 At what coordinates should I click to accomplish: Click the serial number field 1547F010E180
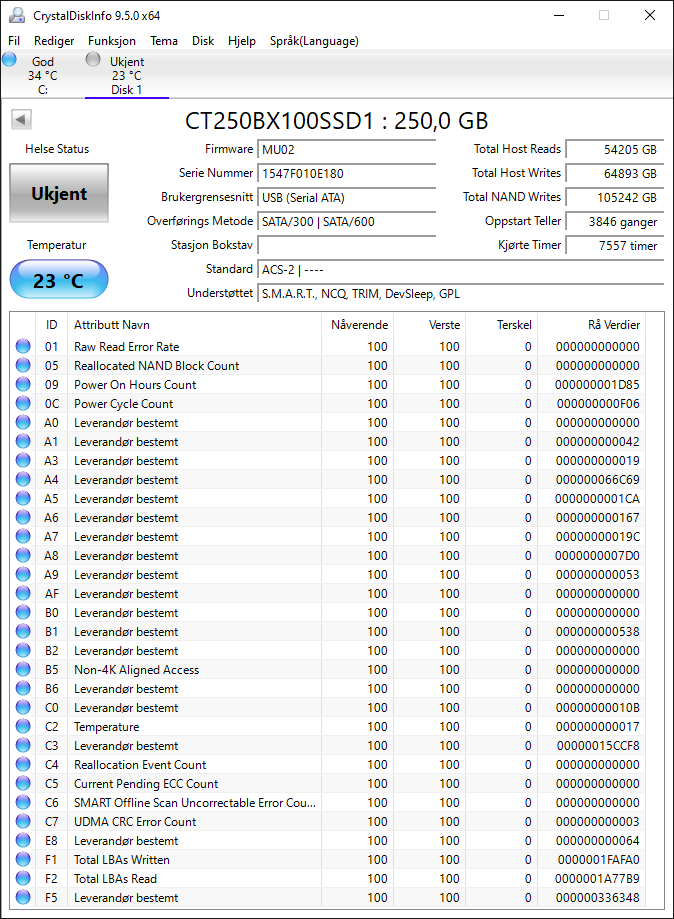tap(346, 173)
